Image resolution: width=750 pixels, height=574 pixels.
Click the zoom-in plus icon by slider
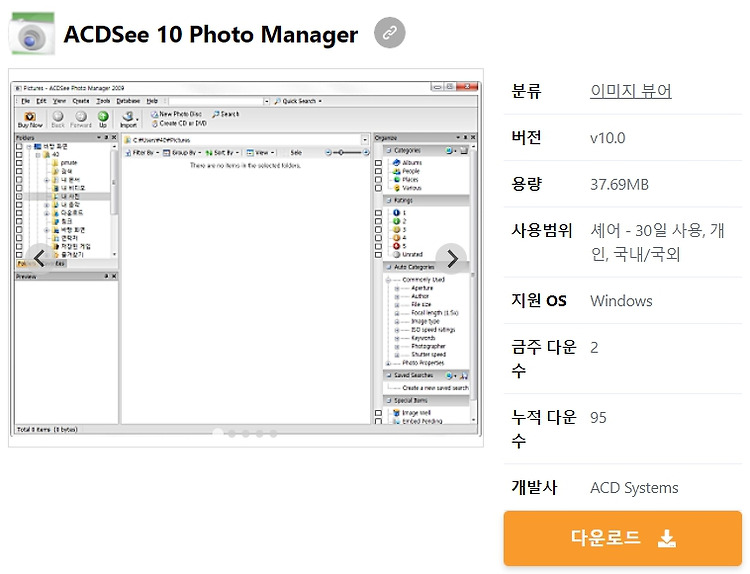pyautogui.click(x=366, y=153)
